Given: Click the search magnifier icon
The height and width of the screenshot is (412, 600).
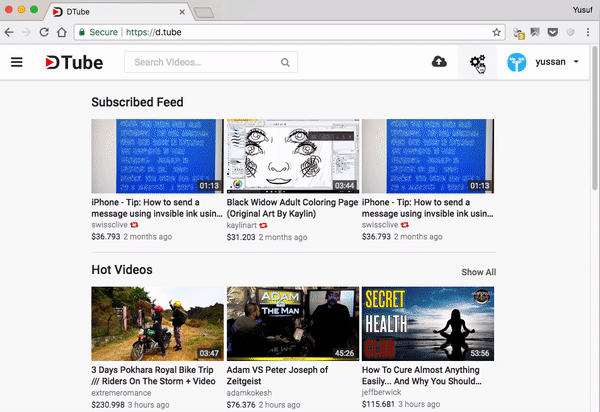Looking at the screenshot, I should pyautogui.click(x=285, y=62).
